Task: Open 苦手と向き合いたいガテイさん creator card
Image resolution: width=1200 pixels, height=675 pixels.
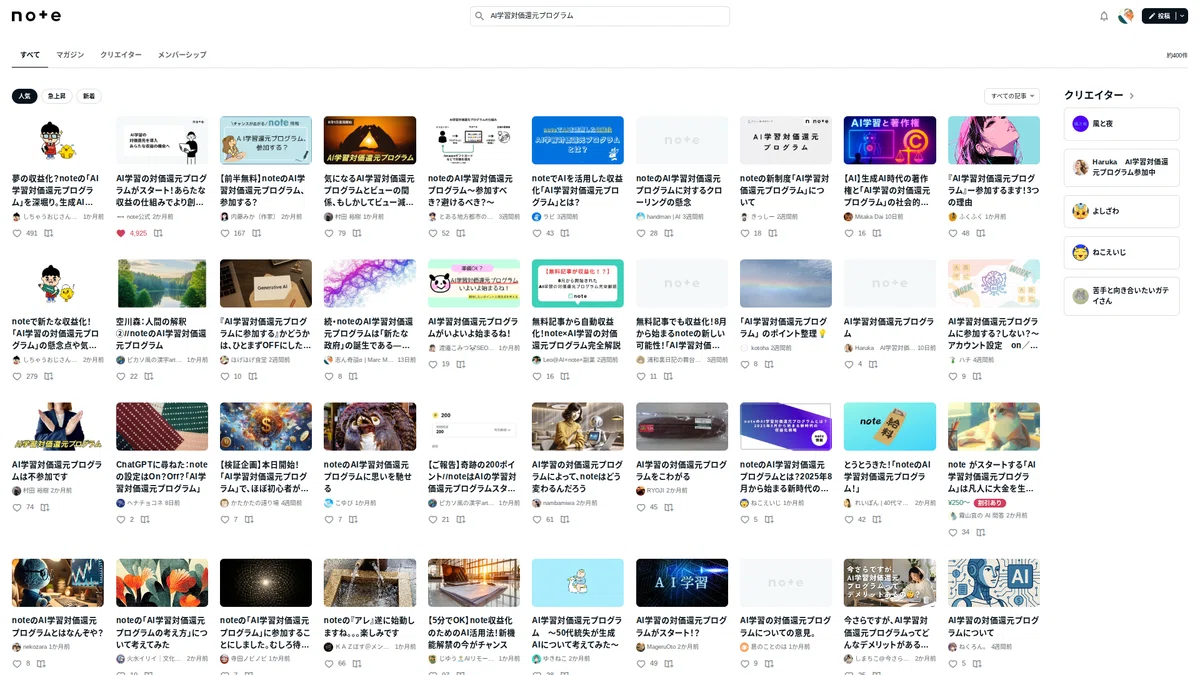Action: (x=1121, y=296)
